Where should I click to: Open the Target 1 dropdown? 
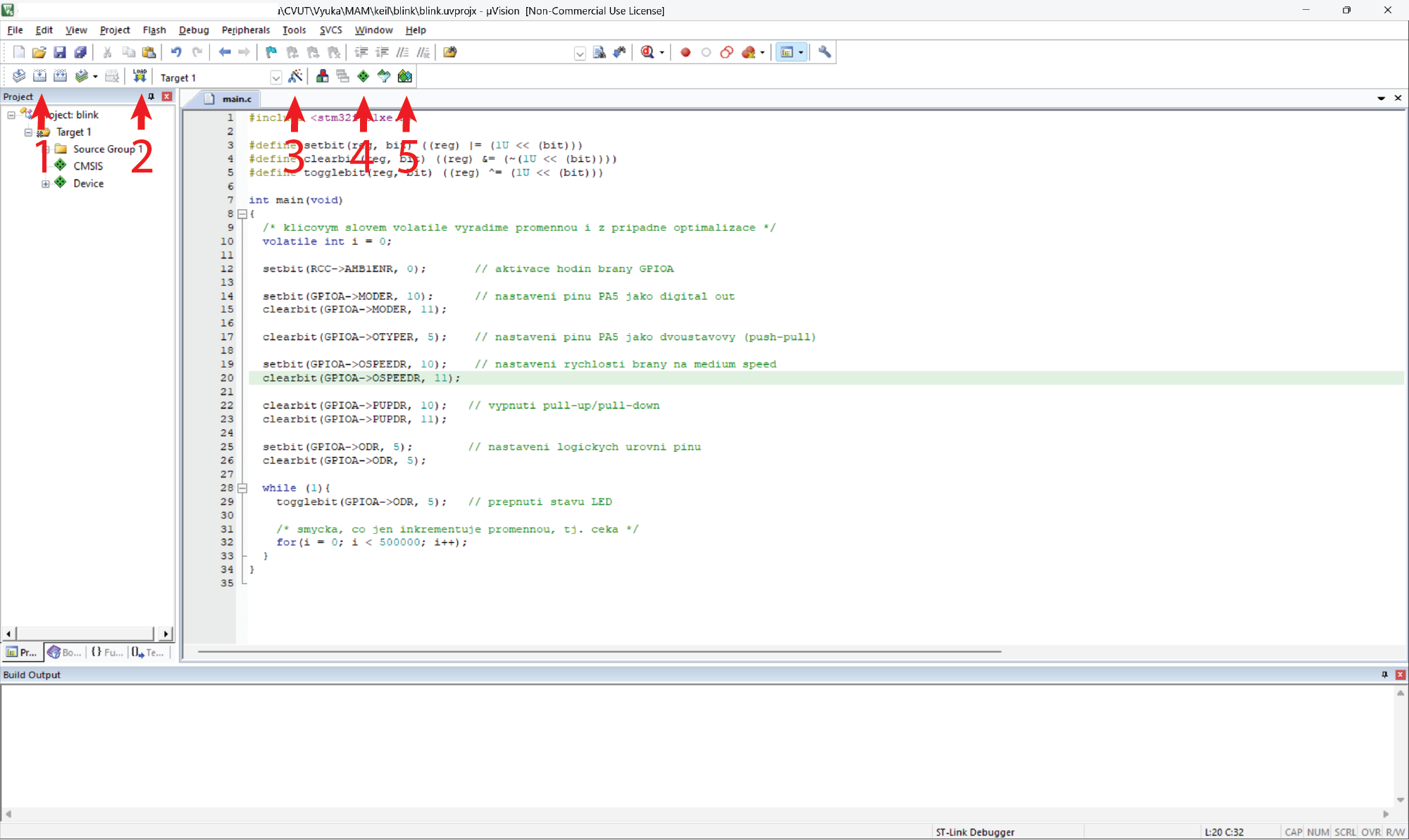[x=275, y=77]
